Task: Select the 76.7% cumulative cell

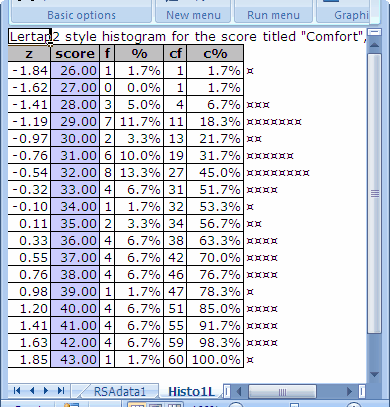Action: tap(215, 274)
